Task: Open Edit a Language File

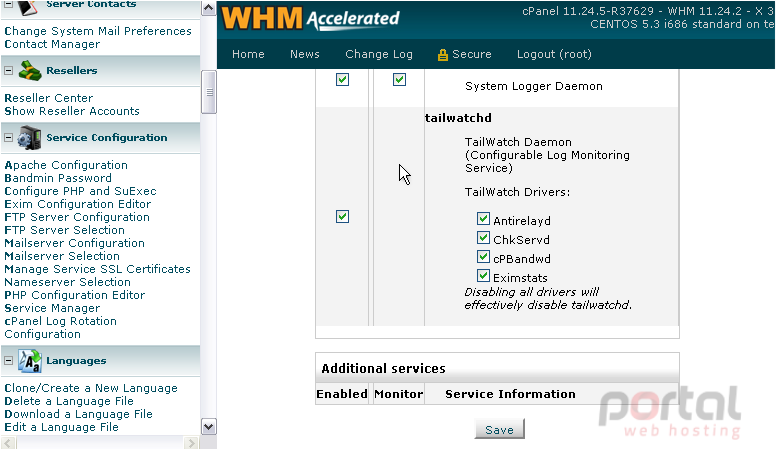Action: pos(61,427)
